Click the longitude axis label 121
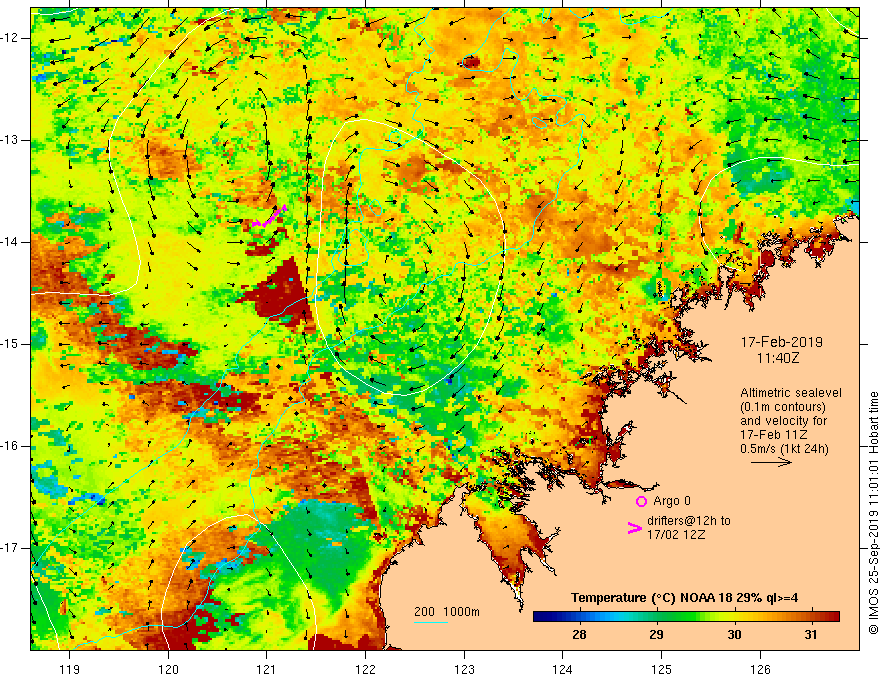Screen dimensions: 880x680 [267, 670]
